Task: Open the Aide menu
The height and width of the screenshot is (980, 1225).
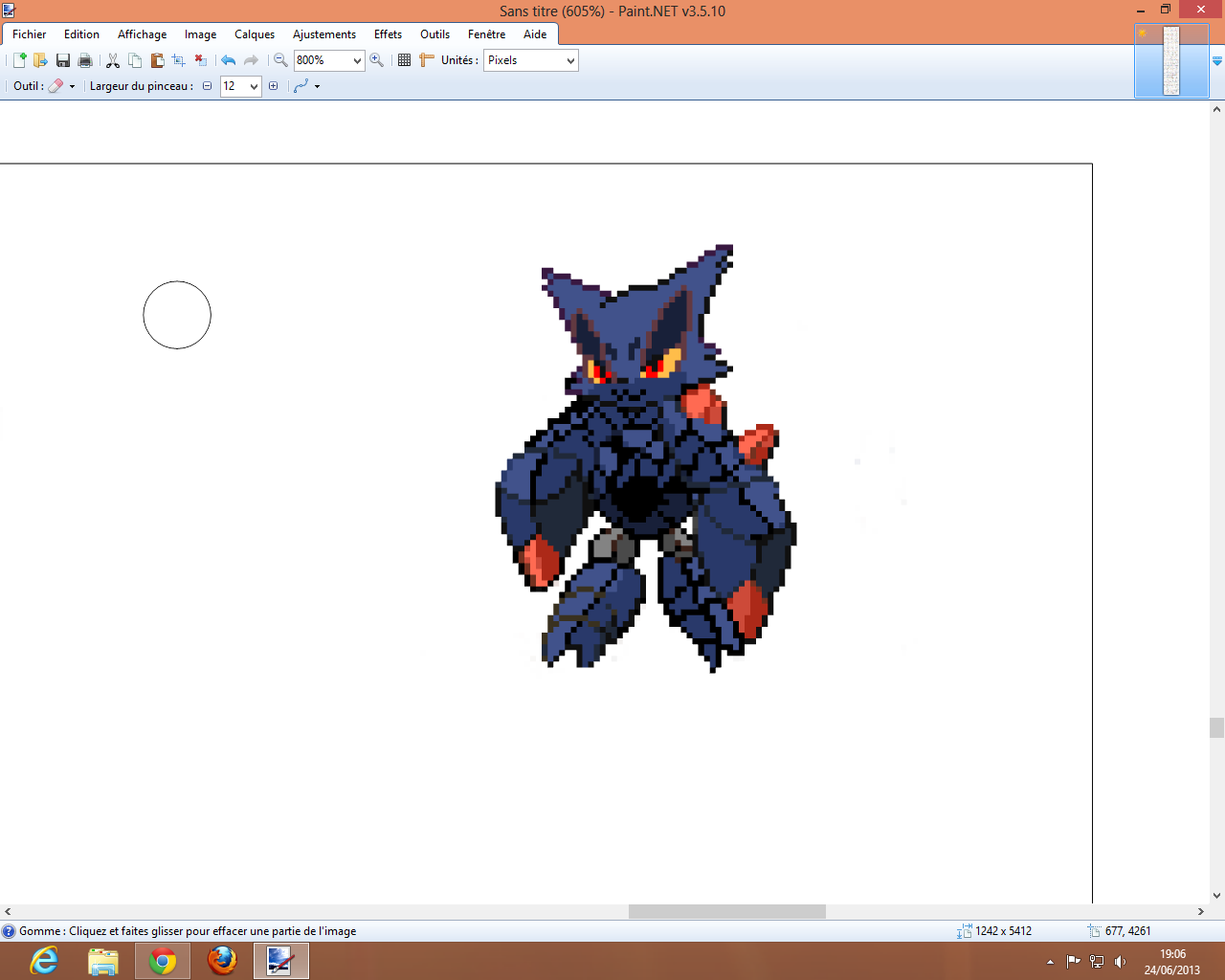Action: coord(535,34)
